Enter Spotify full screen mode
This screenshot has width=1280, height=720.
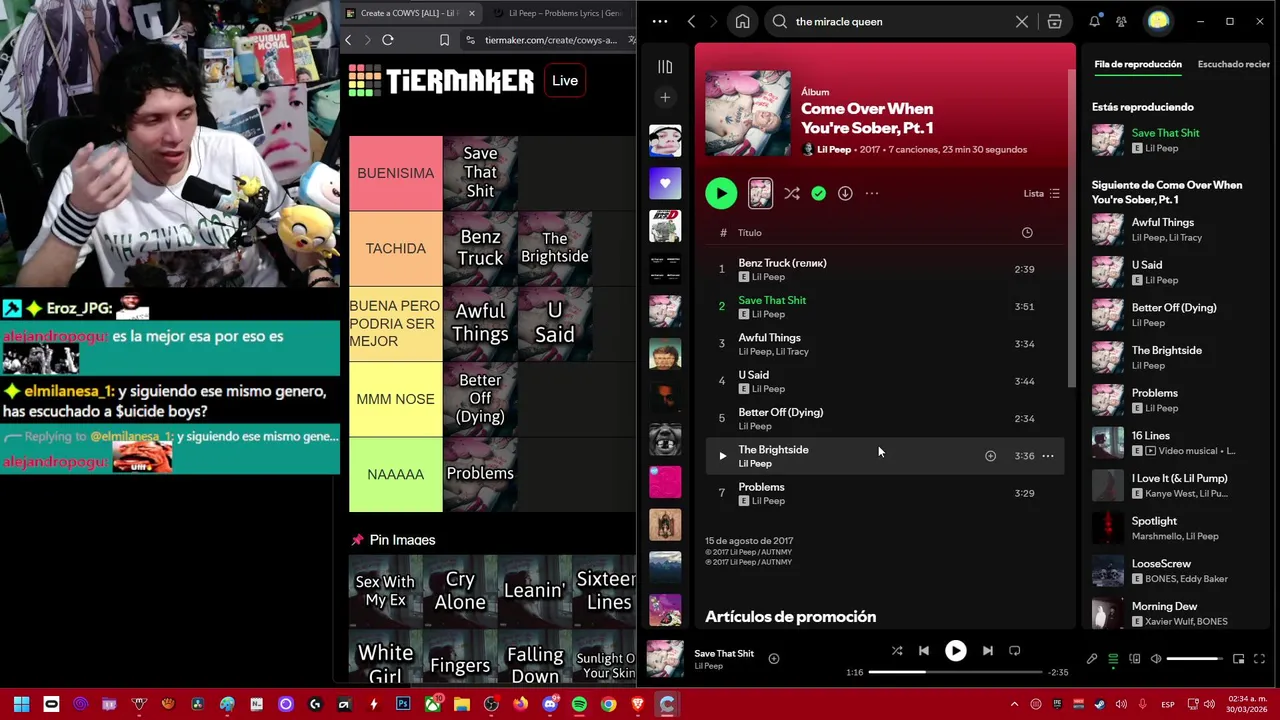pyautogui.click(x=1259, y=659)
